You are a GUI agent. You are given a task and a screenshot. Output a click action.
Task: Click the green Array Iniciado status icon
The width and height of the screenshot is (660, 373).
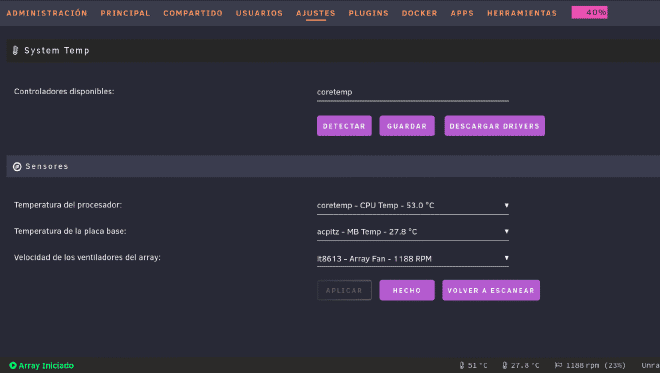(13, 365)
